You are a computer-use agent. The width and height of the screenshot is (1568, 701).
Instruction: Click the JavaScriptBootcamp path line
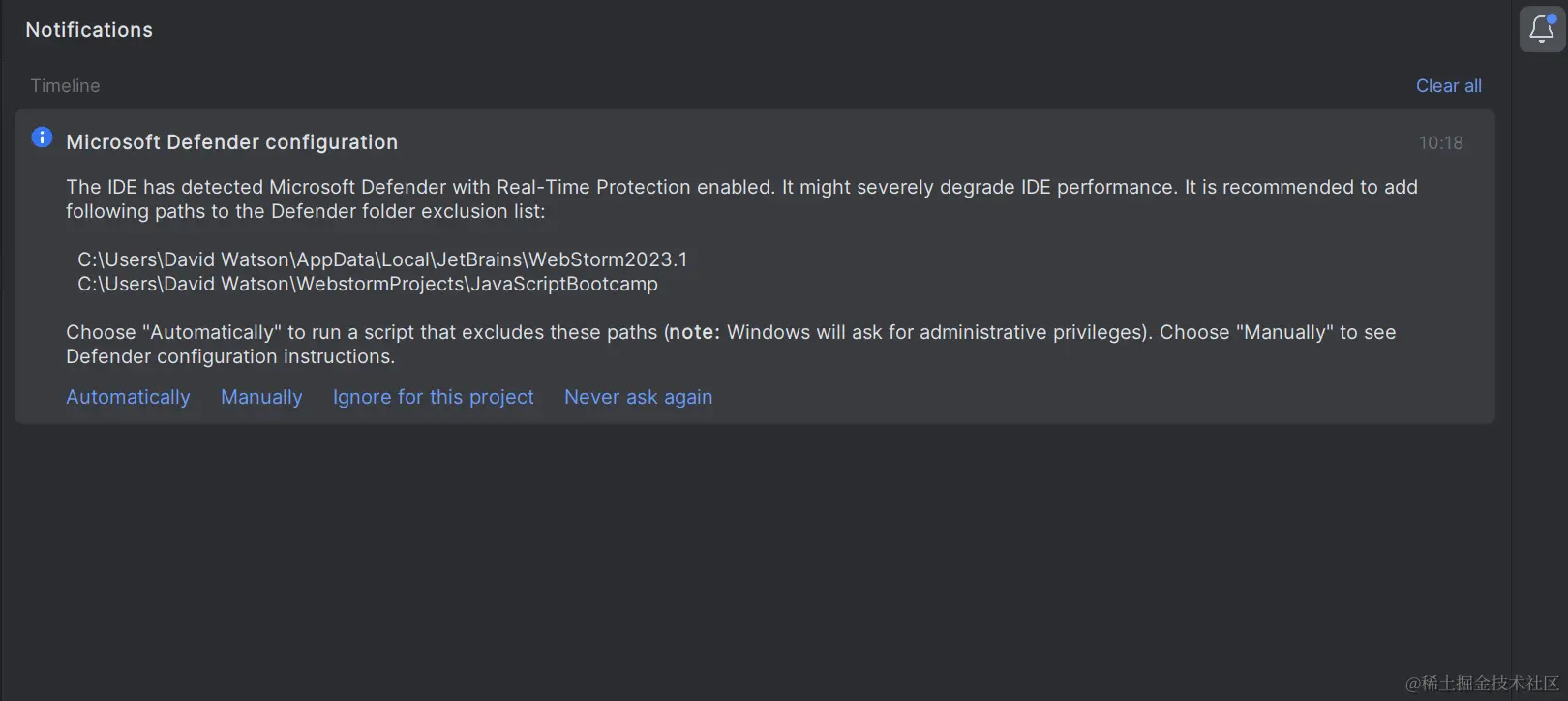pos(368,284)
